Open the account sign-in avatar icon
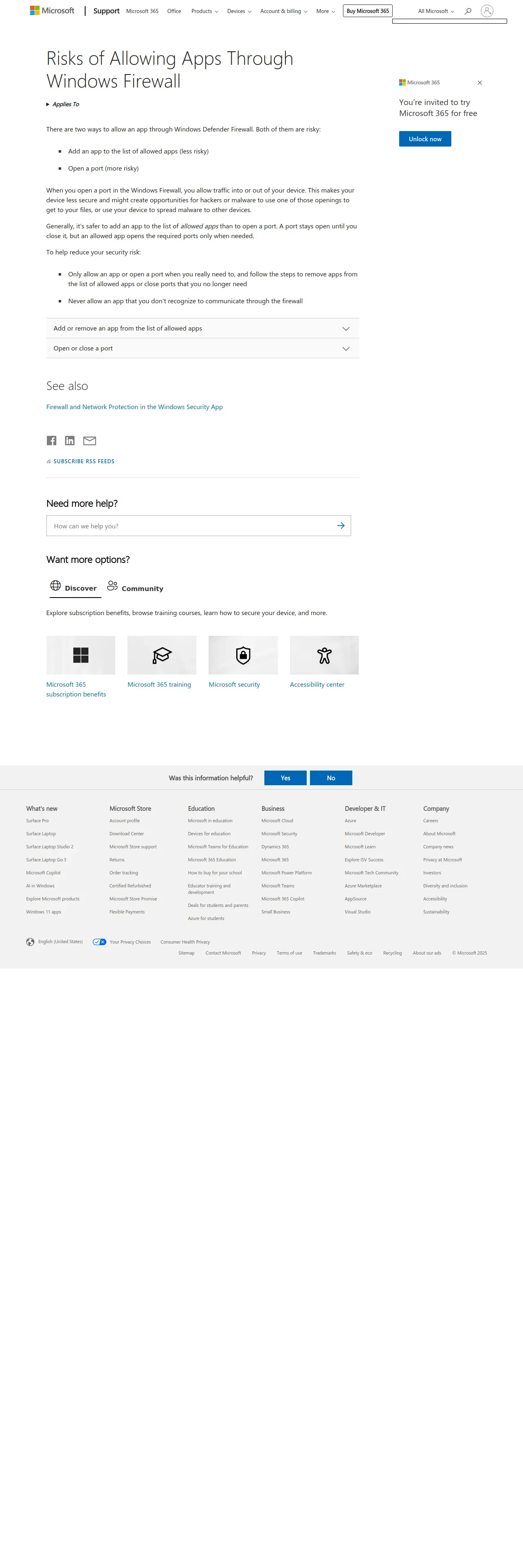The image size is (523, 1568). 486,11
